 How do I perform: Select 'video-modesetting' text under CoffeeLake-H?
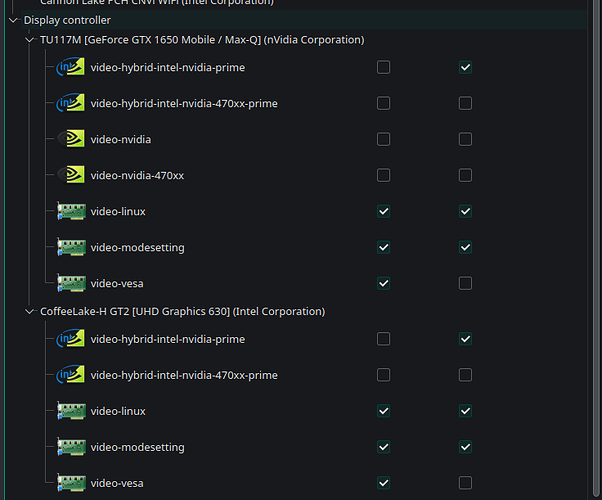pos(137,447)
